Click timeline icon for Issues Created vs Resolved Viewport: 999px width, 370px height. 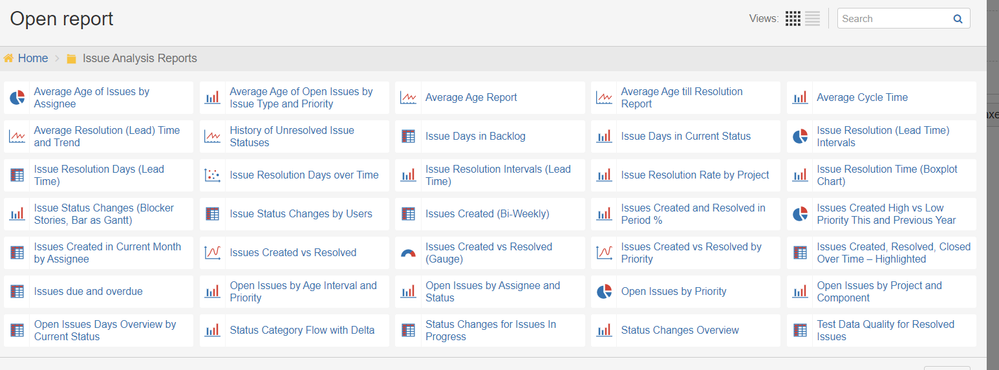point(212,253)
